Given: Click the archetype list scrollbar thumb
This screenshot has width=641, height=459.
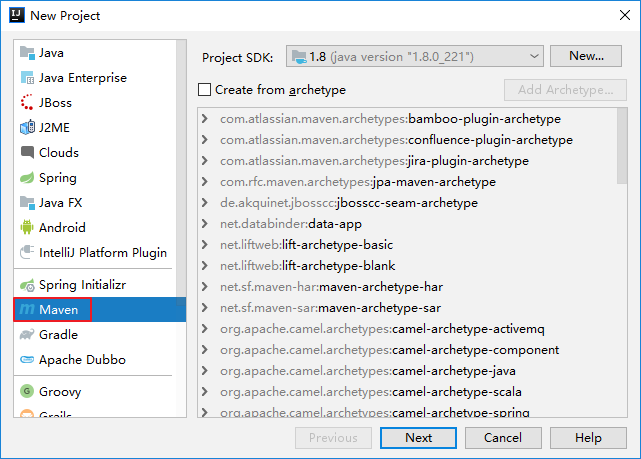Looking at the screenshot, I should pyautogui.click(x=622, y=146).
